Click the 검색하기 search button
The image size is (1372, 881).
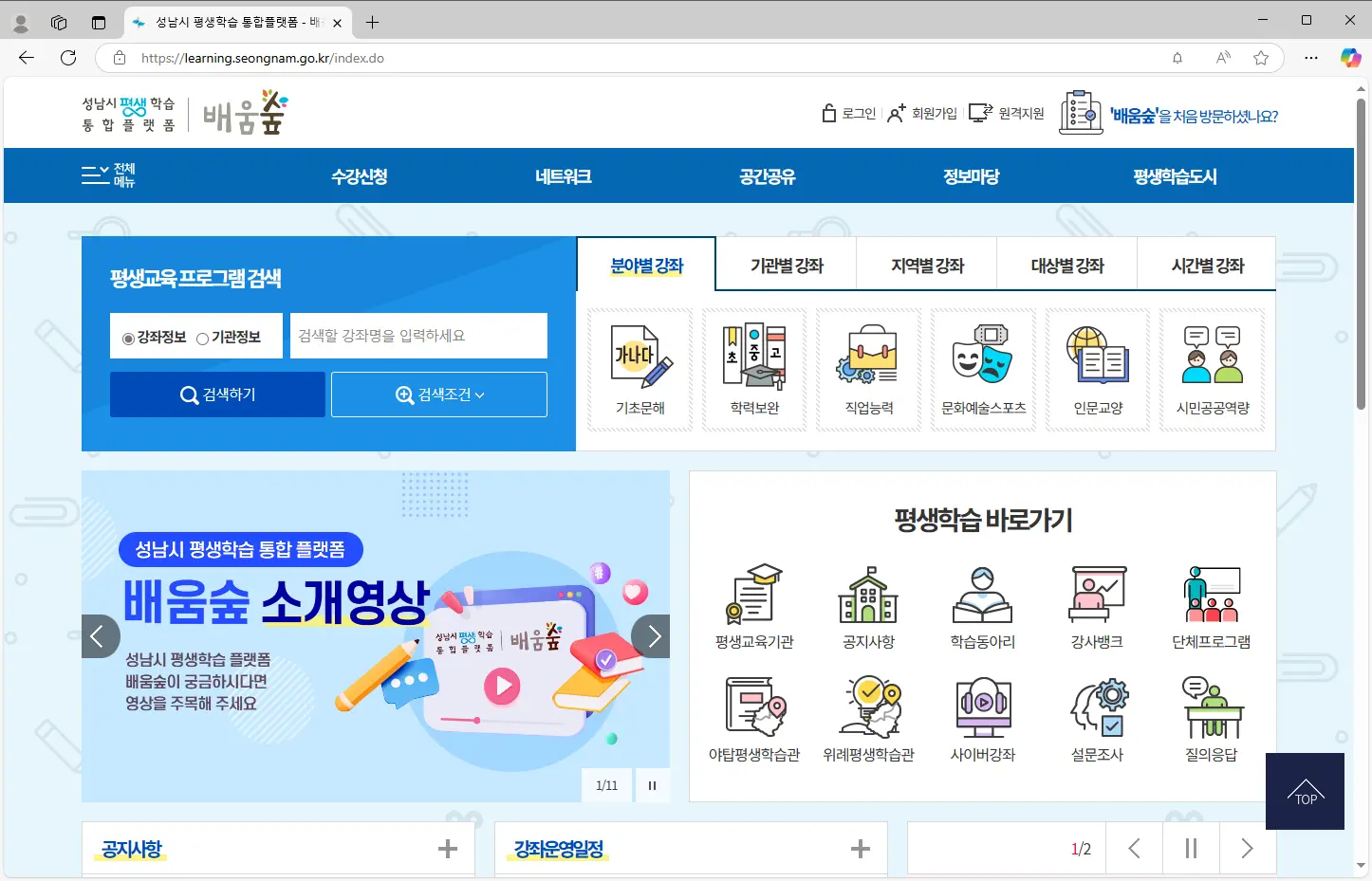(x=216, y=394)
